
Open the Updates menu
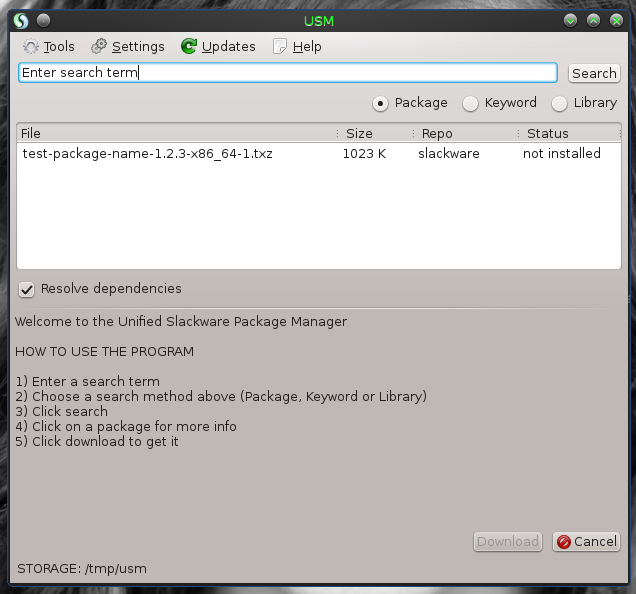(x=219, y=47)
